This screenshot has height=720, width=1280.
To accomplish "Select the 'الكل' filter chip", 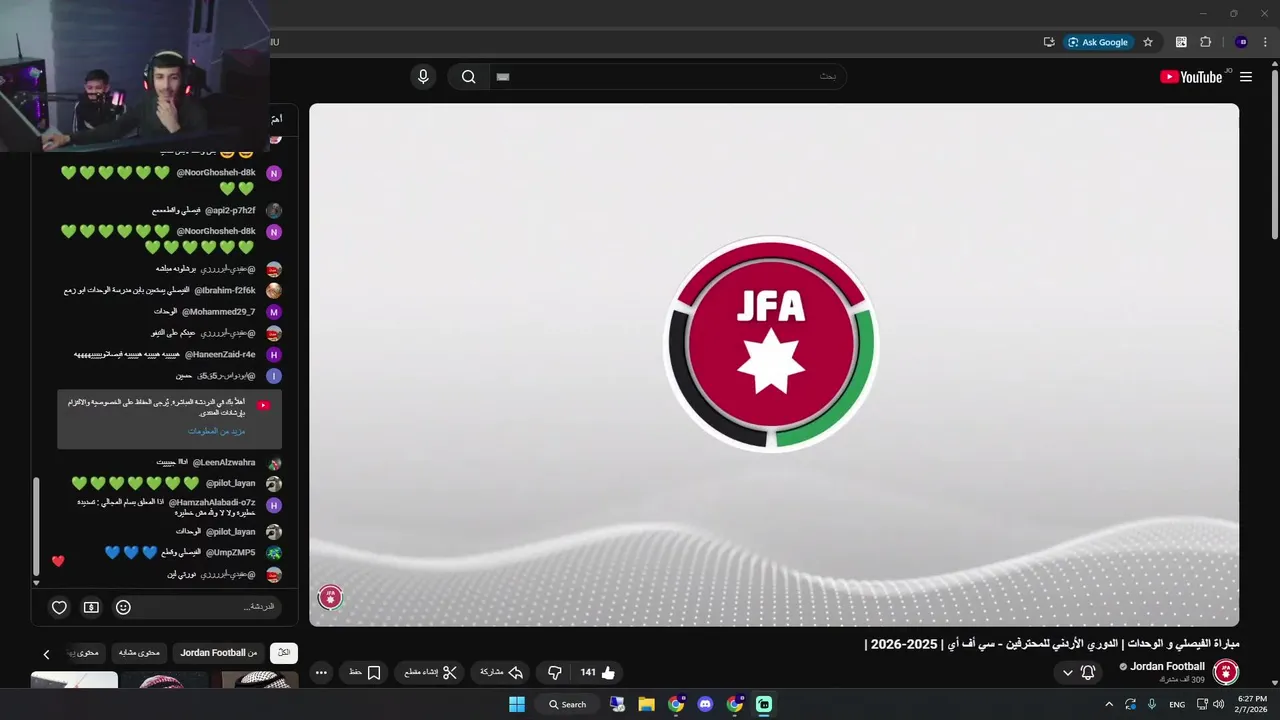I will (x=284, y=653).
